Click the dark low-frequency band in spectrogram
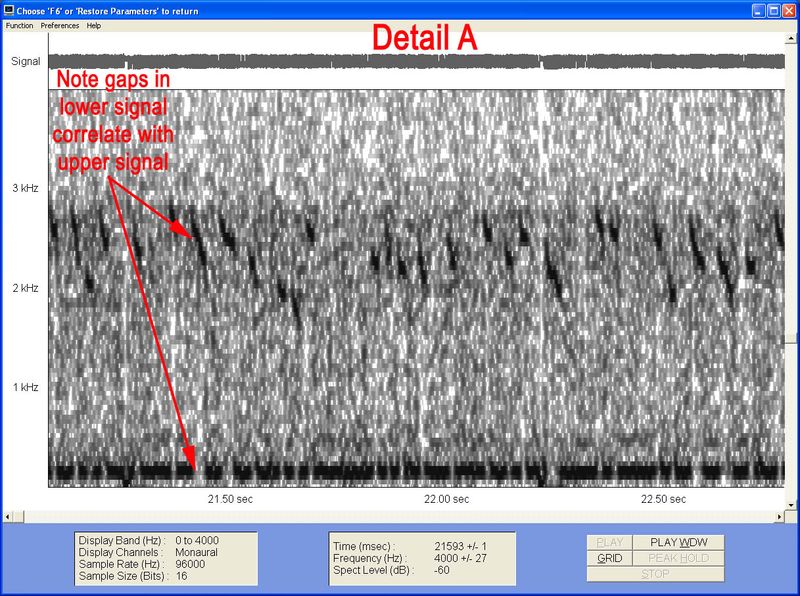800x596 pixels. pyautogui.click(x=416, y=471)
